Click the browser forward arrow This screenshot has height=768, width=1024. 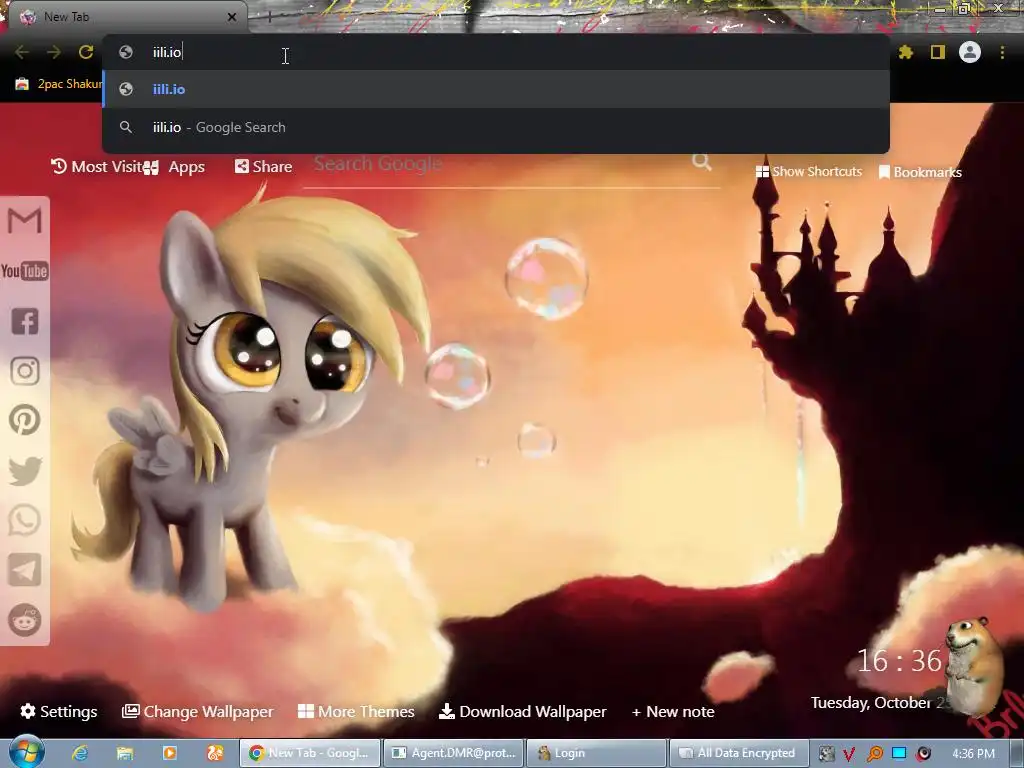click(54, 52)
